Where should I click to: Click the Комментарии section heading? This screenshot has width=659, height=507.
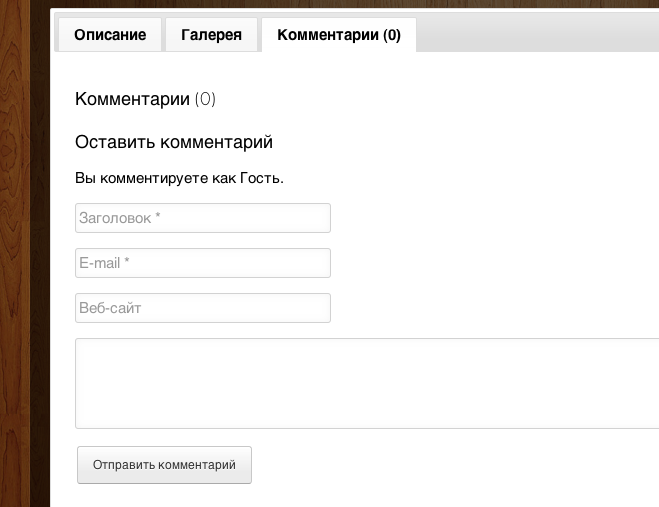point(132,99)
